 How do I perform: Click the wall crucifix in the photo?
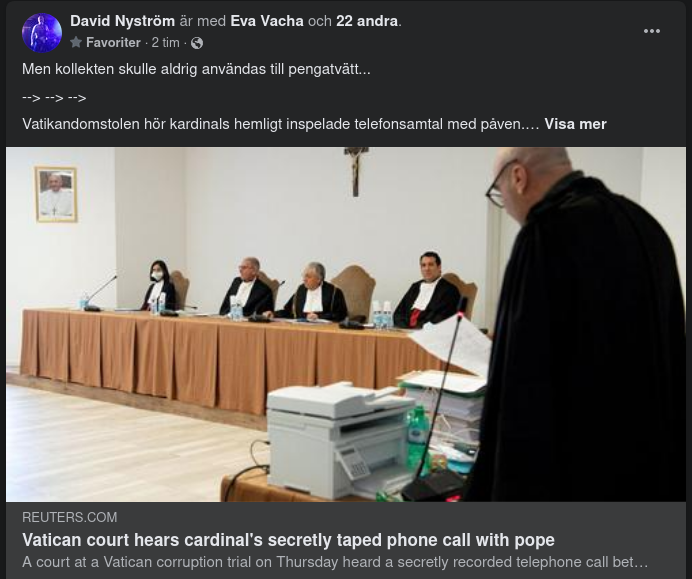tap(356, 172)
